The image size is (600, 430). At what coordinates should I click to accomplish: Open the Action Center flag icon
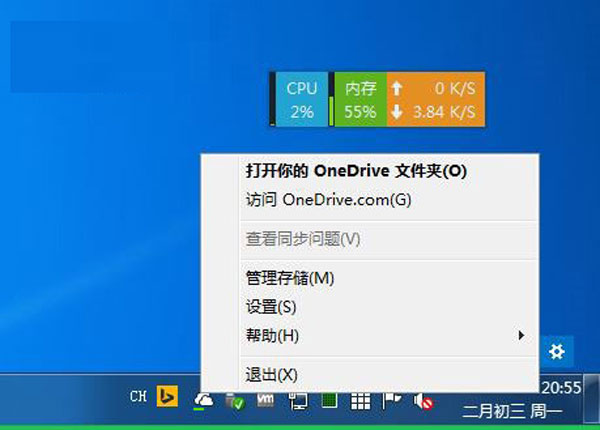coord(391,401)
